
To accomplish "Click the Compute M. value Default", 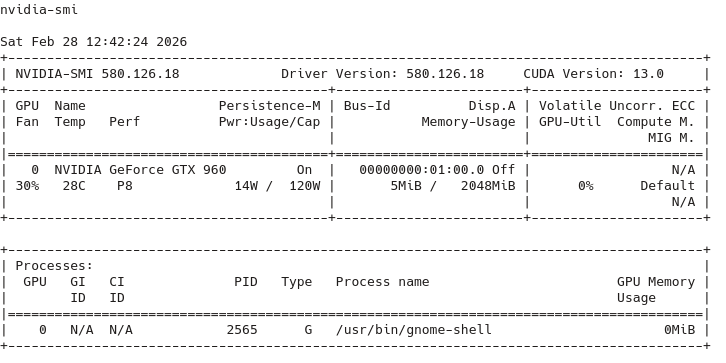I will 668,186.
